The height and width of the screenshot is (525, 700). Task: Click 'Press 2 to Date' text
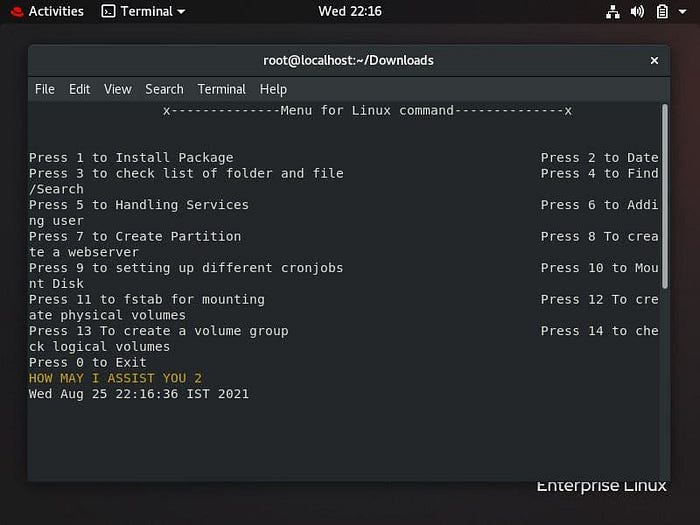coord(600,158)
